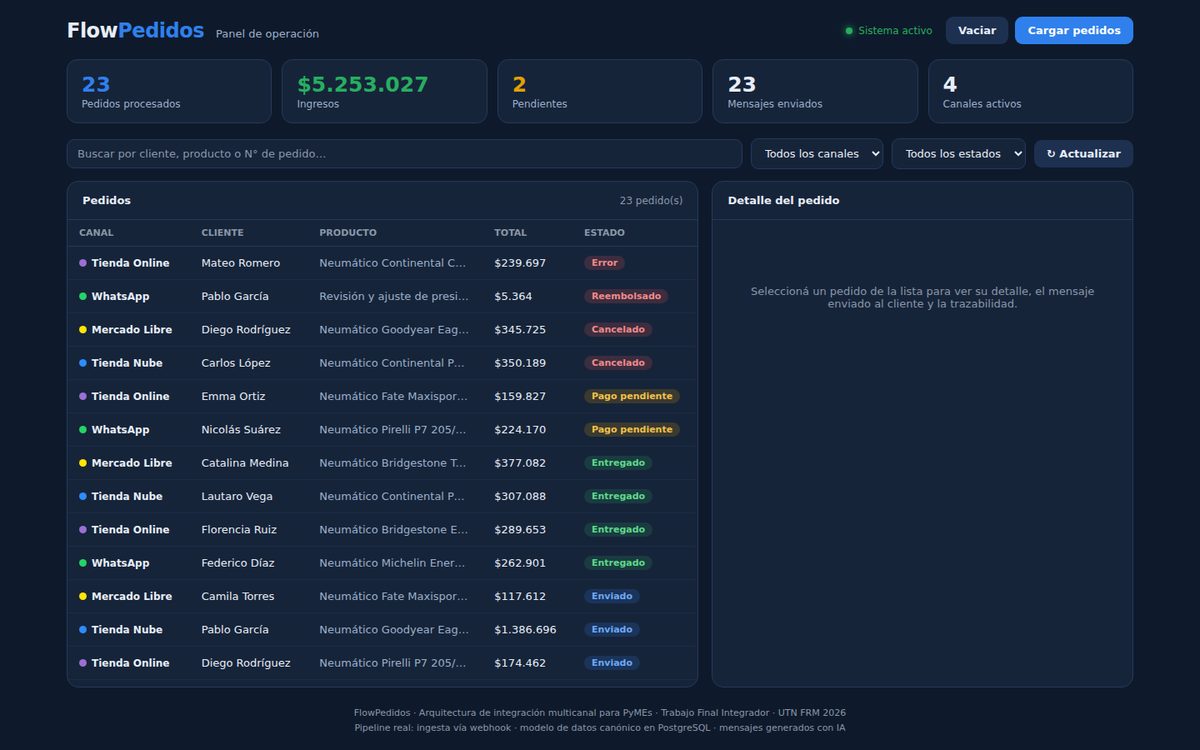Click the Actualizar refresh button
Viewport: 1200px width, 750px height.
1083,154
